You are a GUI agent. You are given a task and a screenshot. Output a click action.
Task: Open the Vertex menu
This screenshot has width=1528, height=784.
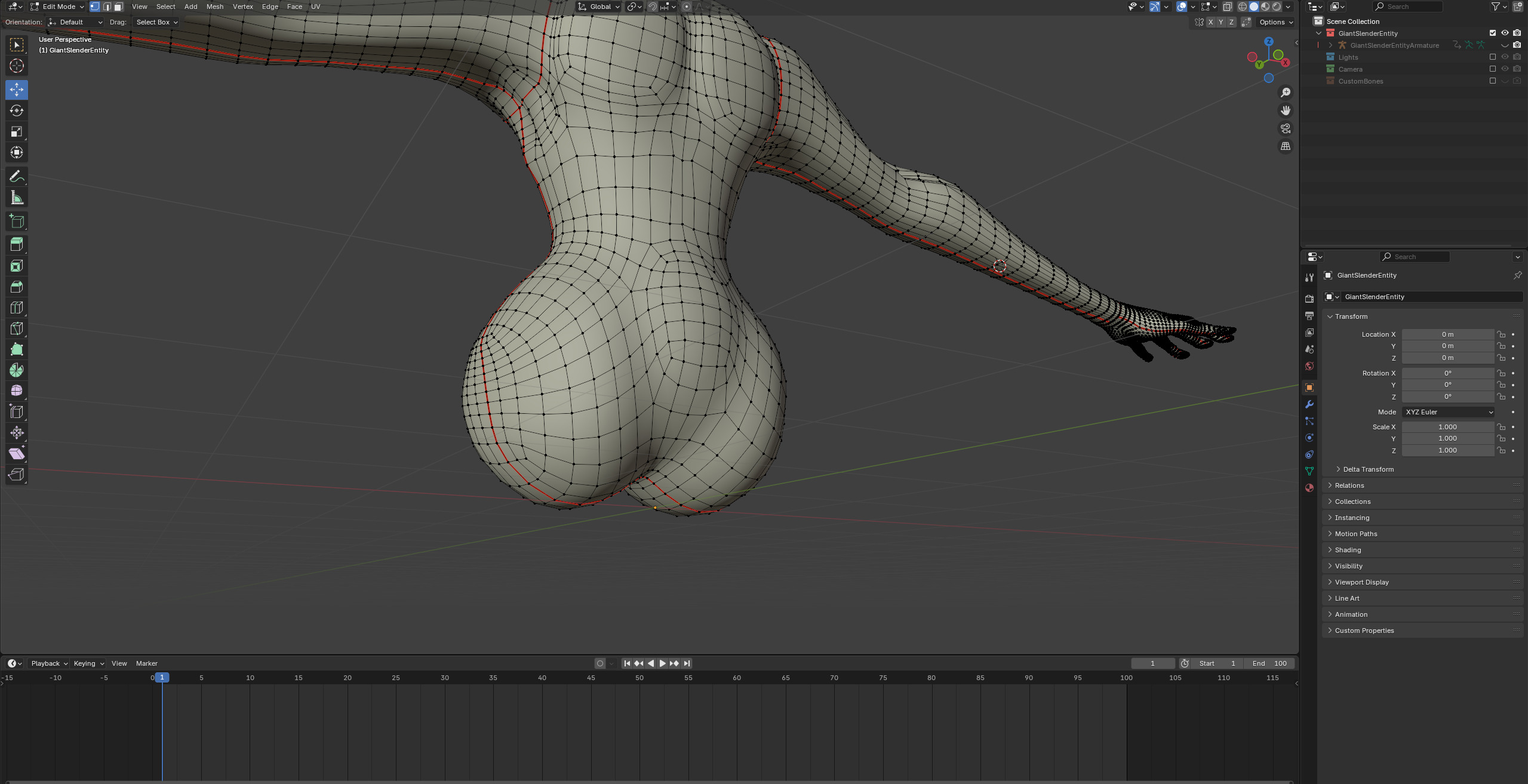242,7
